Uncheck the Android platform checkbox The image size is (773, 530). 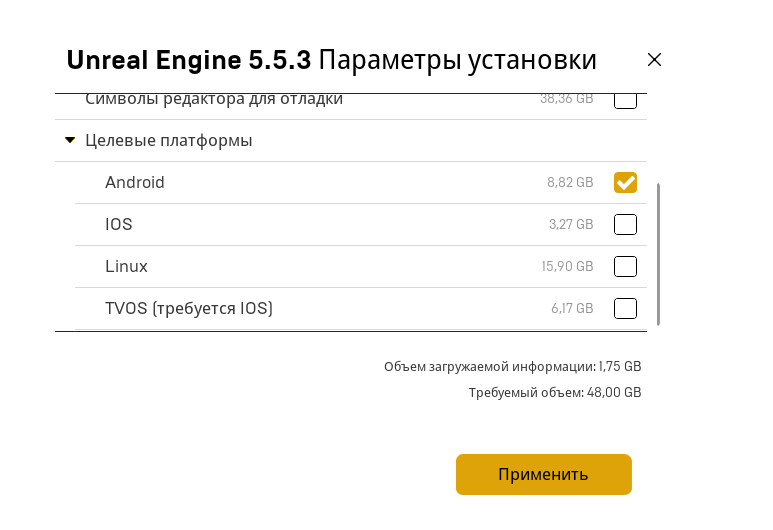[625, 182]
